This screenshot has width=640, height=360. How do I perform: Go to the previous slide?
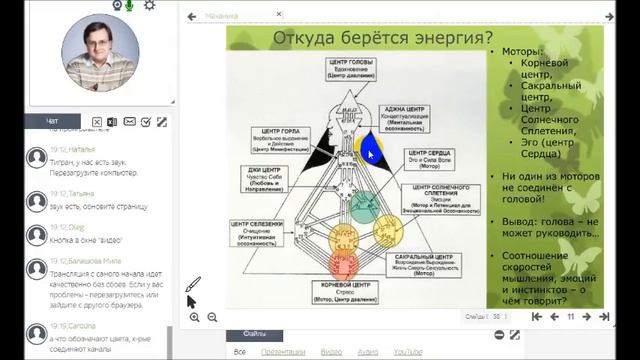coord(554,317)
